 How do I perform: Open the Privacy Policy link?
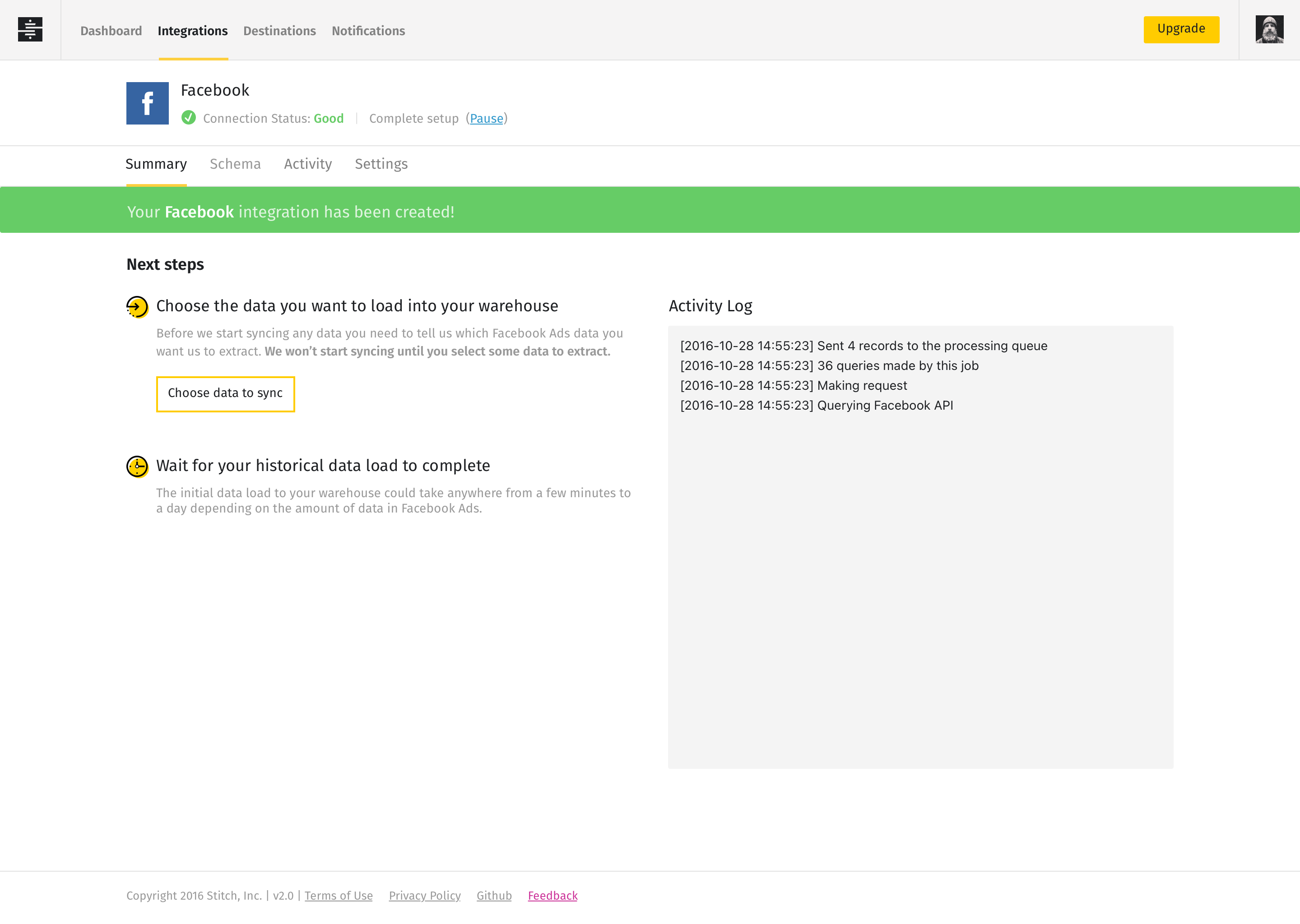[x=425, y=895]
